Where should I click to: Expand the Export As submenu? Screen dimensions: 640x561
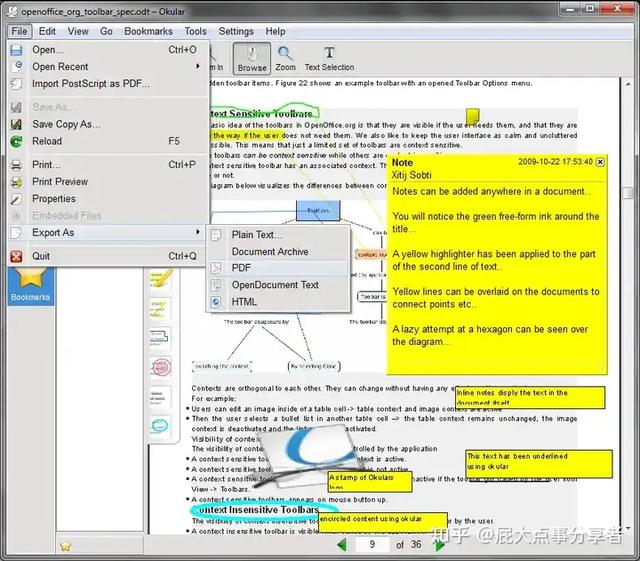pos(108,233)
